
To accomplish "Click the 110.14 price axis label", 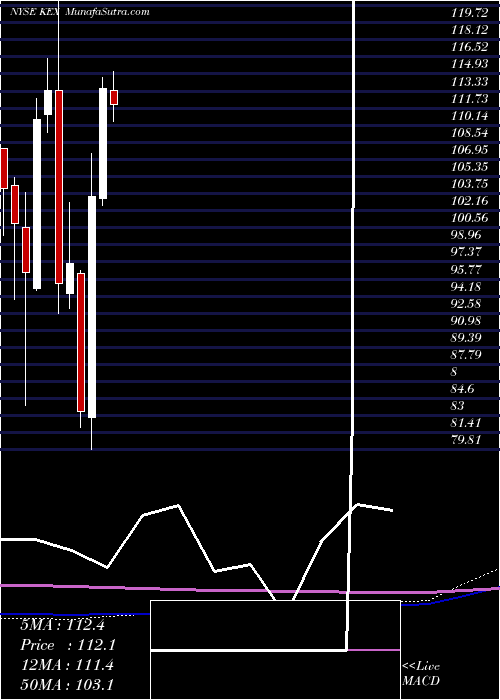I will pyautogui.click(x=469, y=116).
